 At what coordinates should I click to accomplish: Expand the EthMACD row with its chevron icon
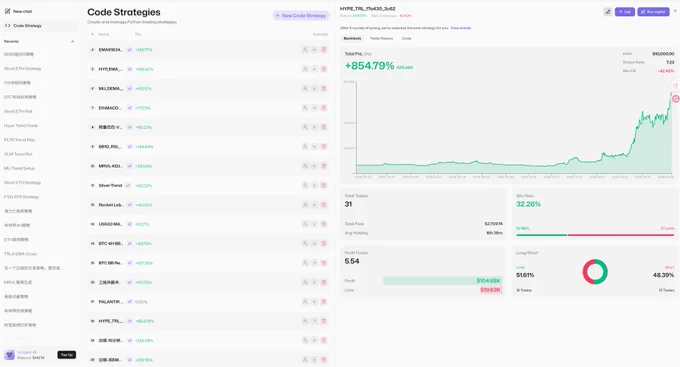[x=314, y=108]
